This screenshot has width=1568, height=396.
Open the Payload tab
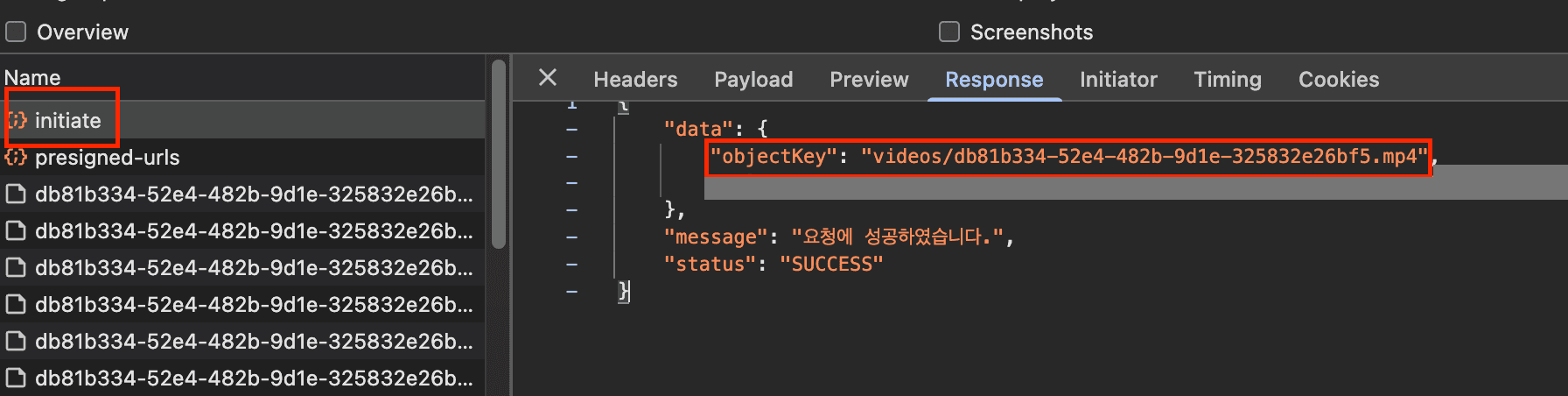[x=753, y=80]
